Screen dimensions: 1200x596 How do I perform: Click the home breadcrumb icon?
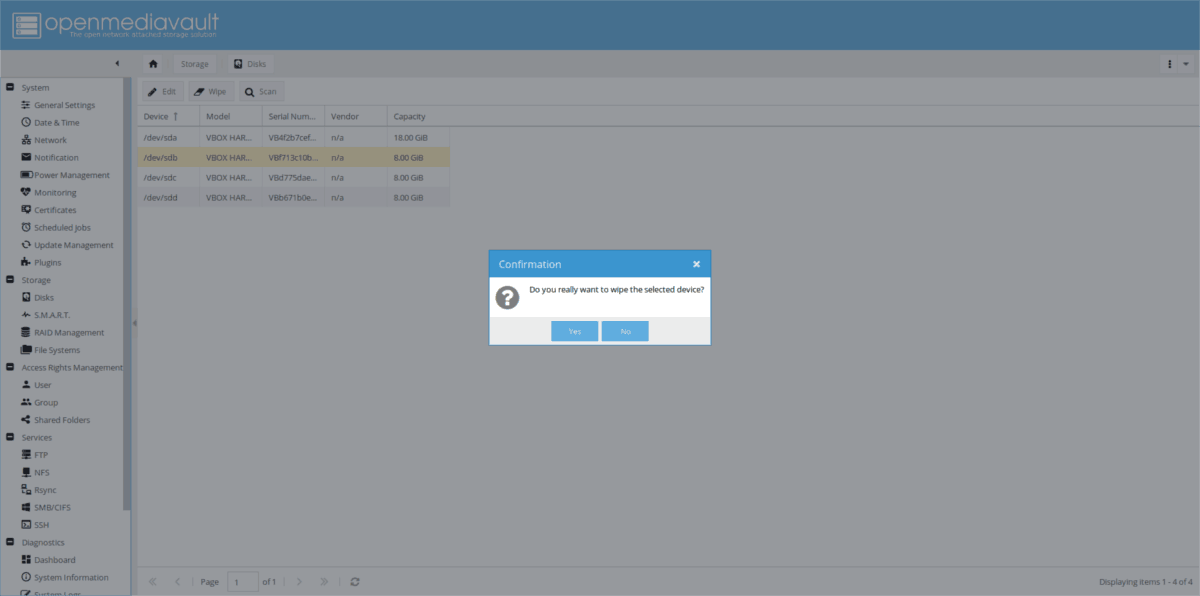coord(152,63)
